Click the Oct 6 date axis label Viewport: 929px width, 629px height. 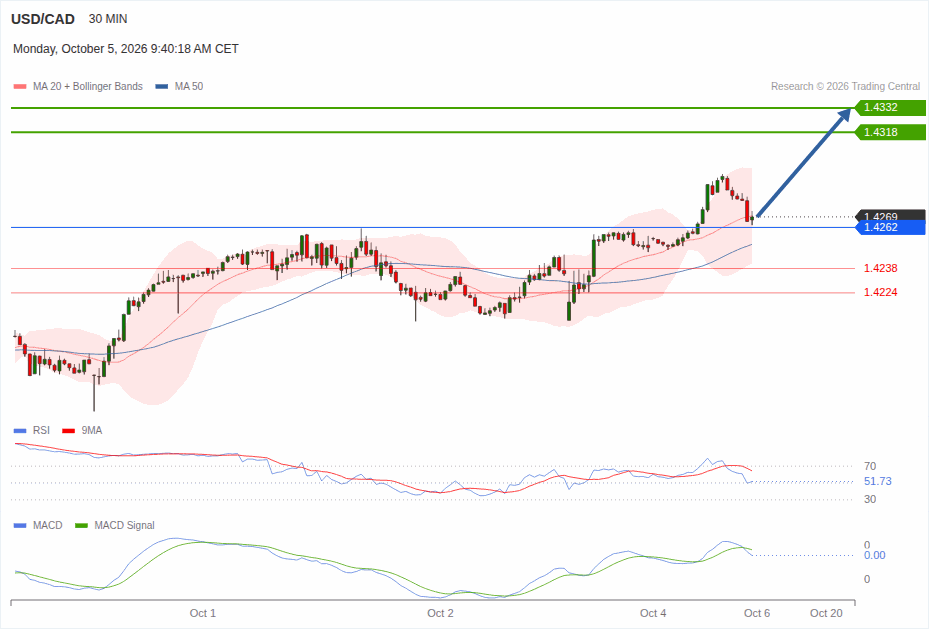click(x=757, y=613)
